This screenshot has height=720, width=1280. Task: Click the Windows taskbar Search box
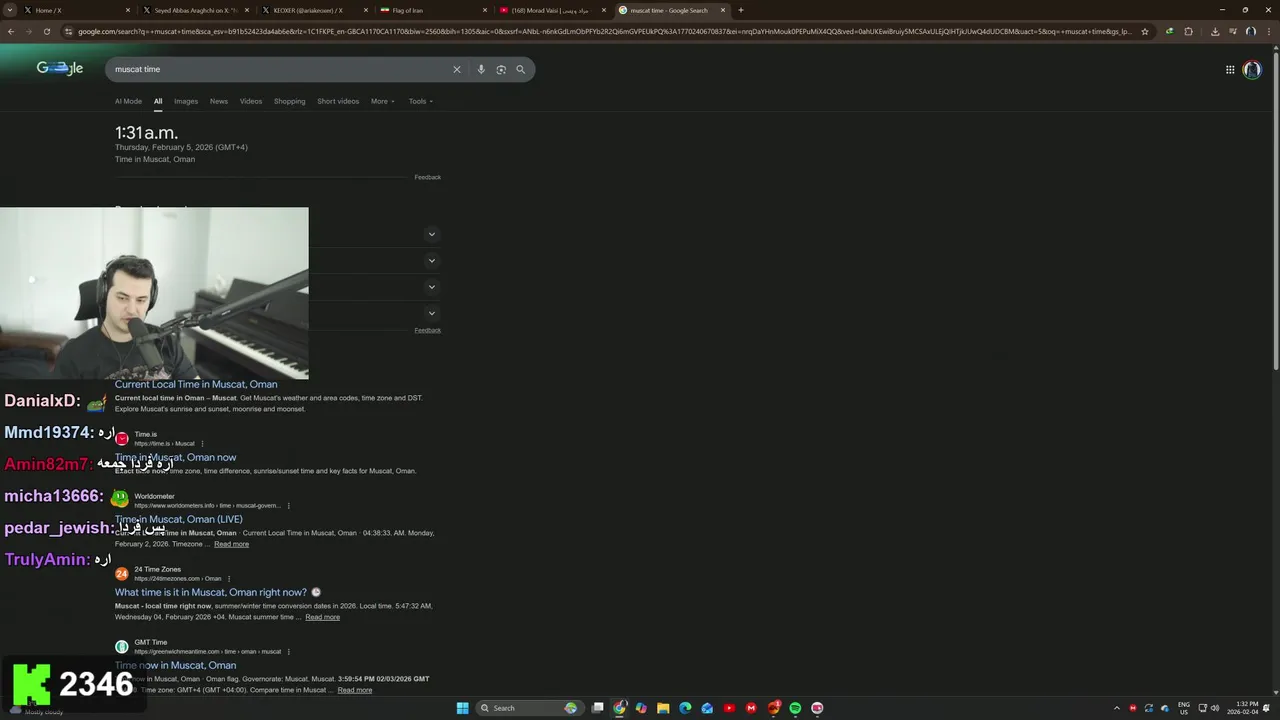click(529, 708)
